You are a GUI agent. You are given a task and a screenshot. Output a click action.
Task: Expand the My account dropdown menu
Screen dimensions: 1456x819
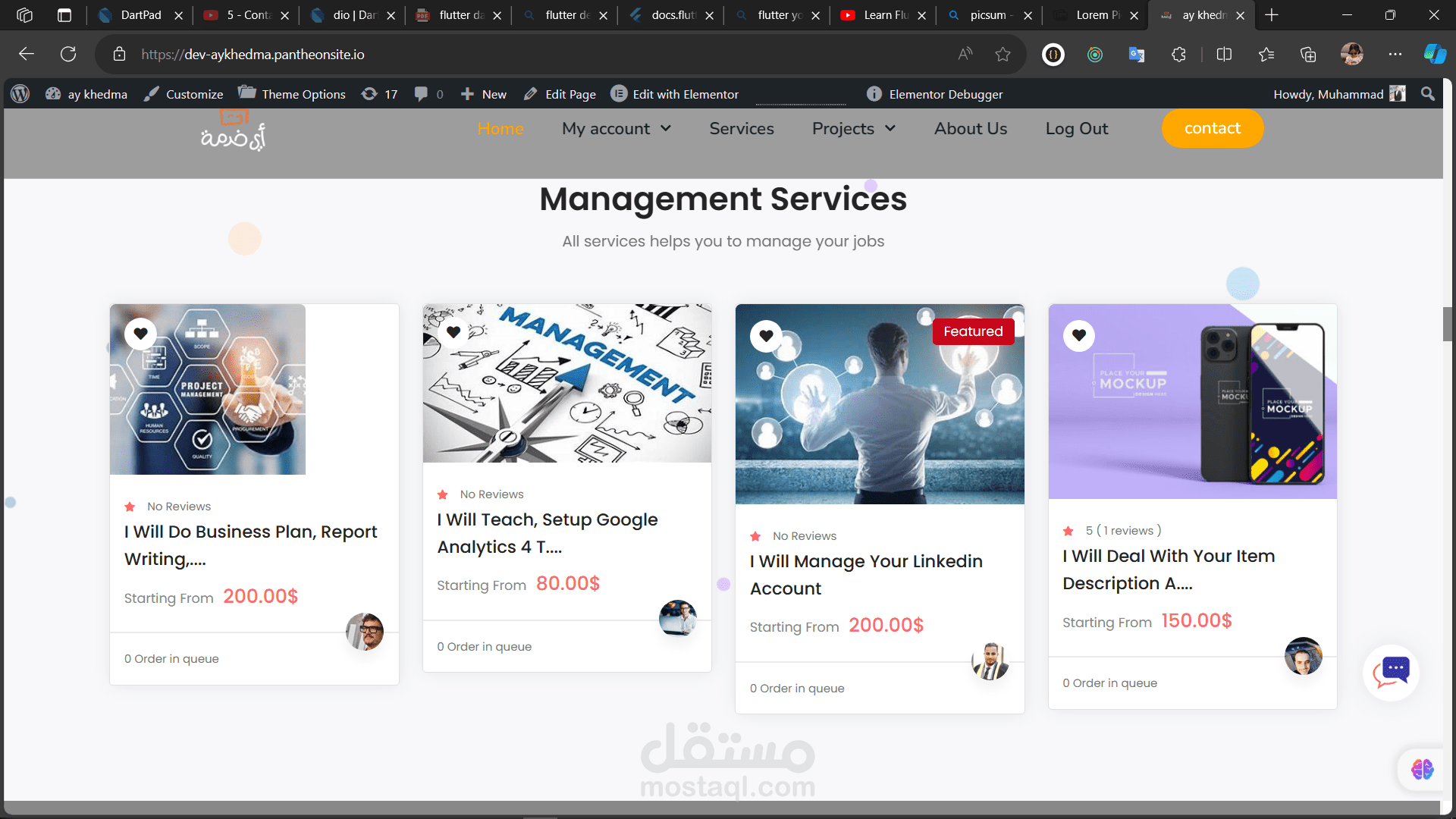click(x=616, y=129)
